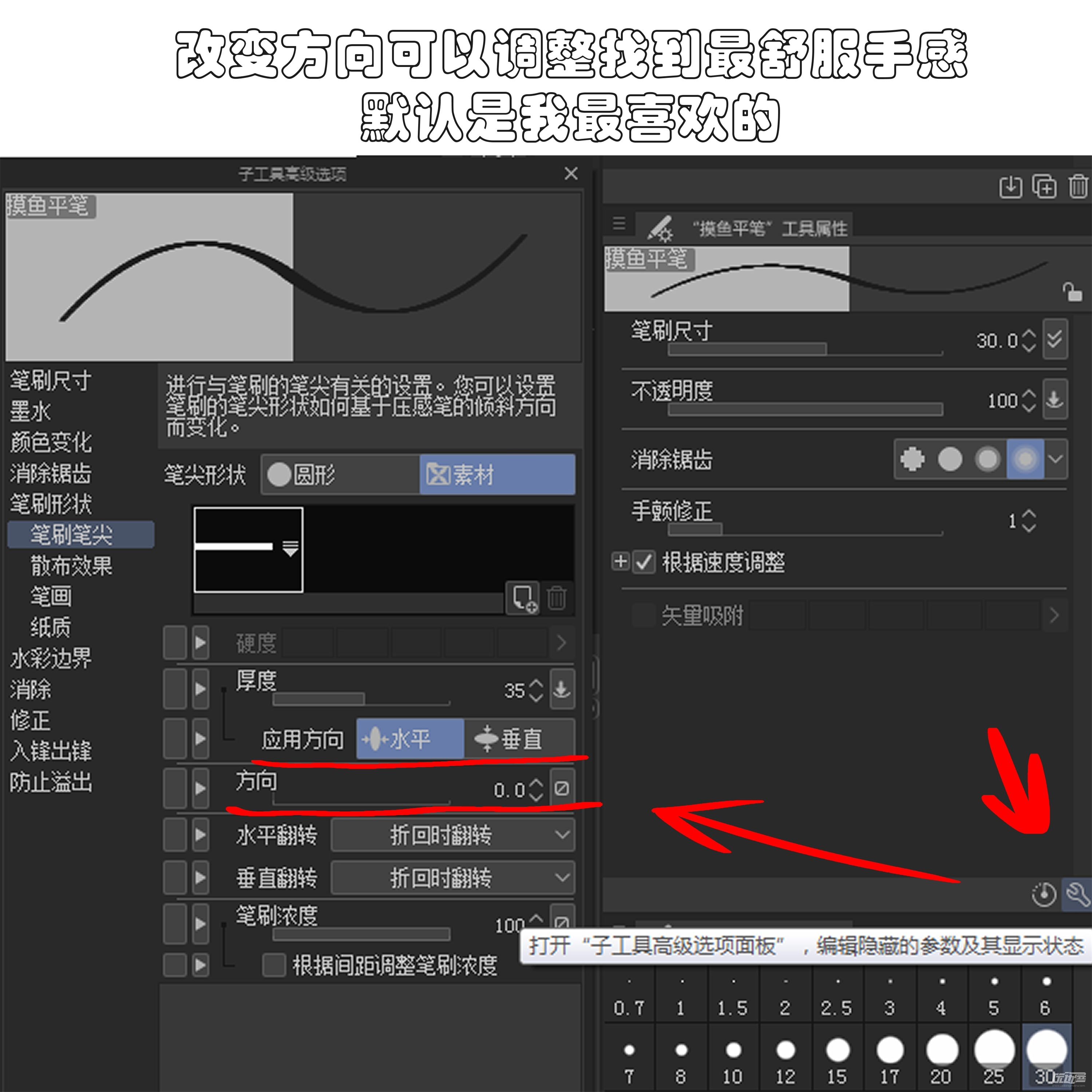
Task: Open 水平翻转 dropdown
Action: click(453, 835)
